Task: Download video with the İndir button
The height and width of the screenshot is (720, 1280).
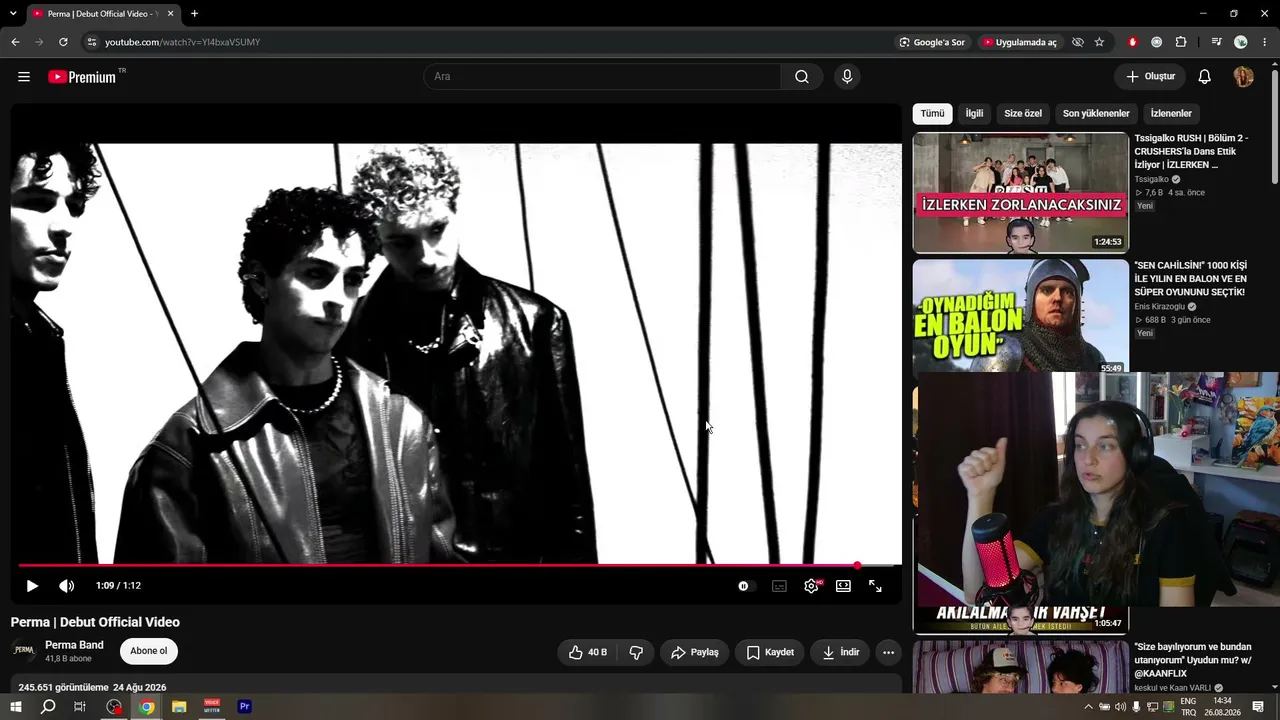Action: 840,652
